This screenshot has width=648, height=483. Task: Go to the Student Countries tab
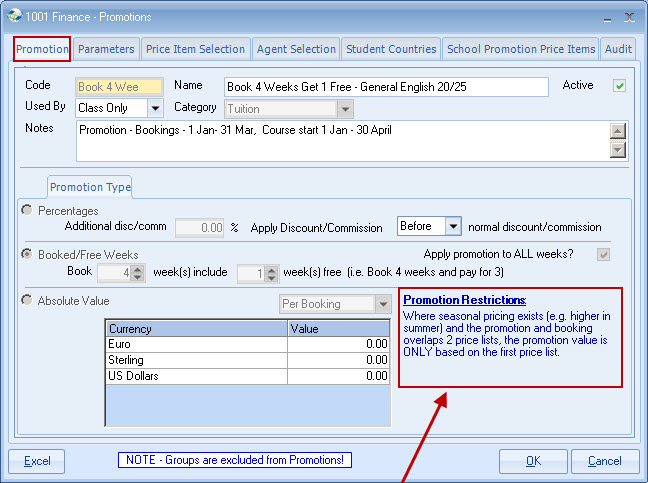pos(391,49)
